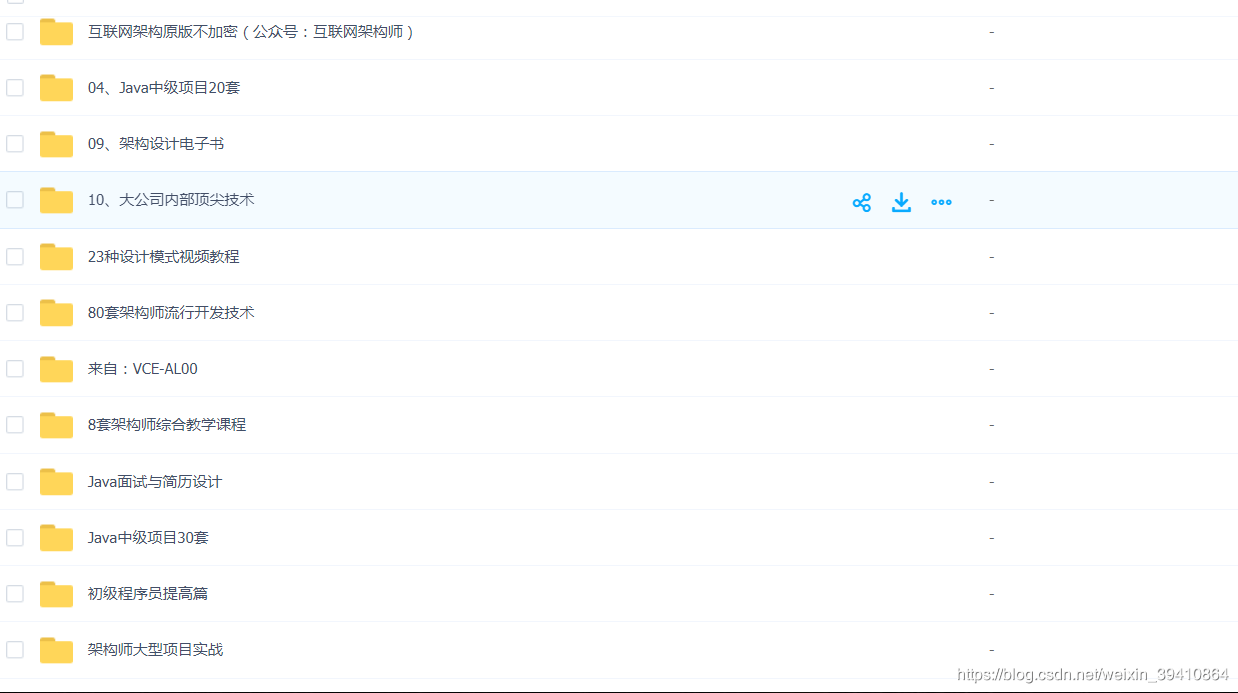Open folder name Java面试与简历设计
Screen dimensions: 1238x693
[155, 482]
